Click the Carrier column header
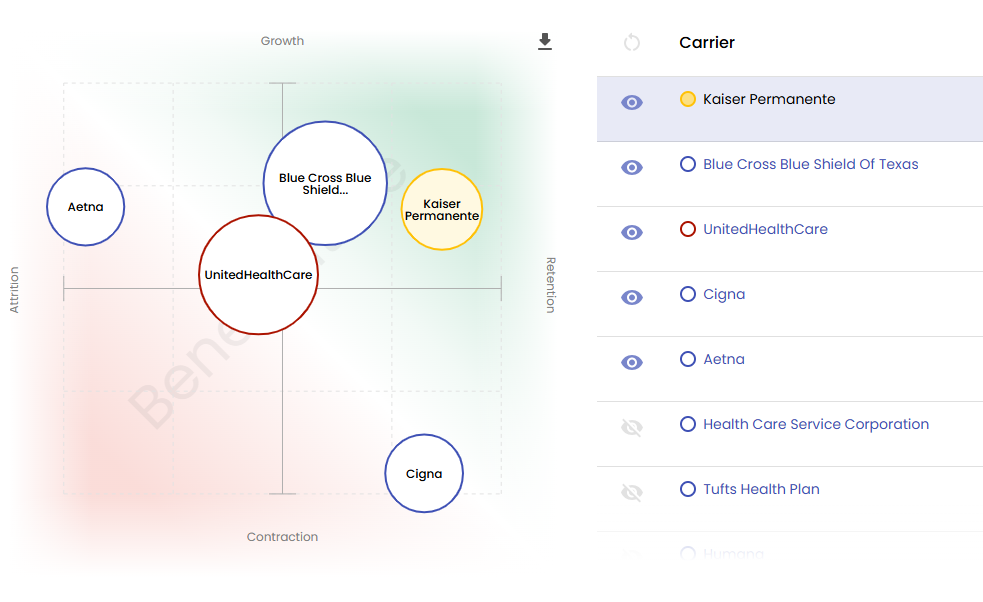 click(x=707, y=43)
